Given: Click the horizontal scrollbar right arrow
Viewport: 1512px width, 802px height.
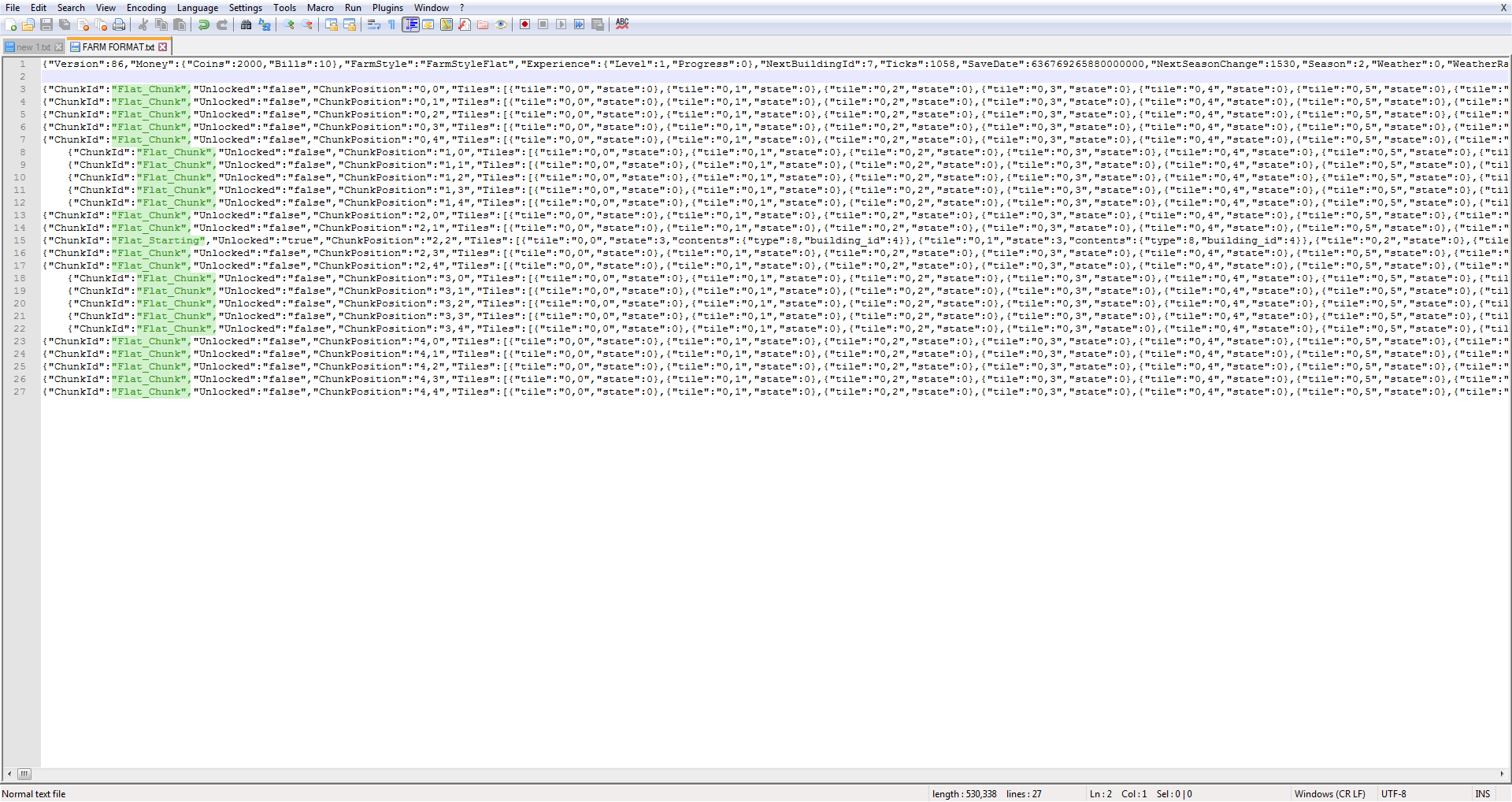Looking at the screenshot, I should [1502, 774].
